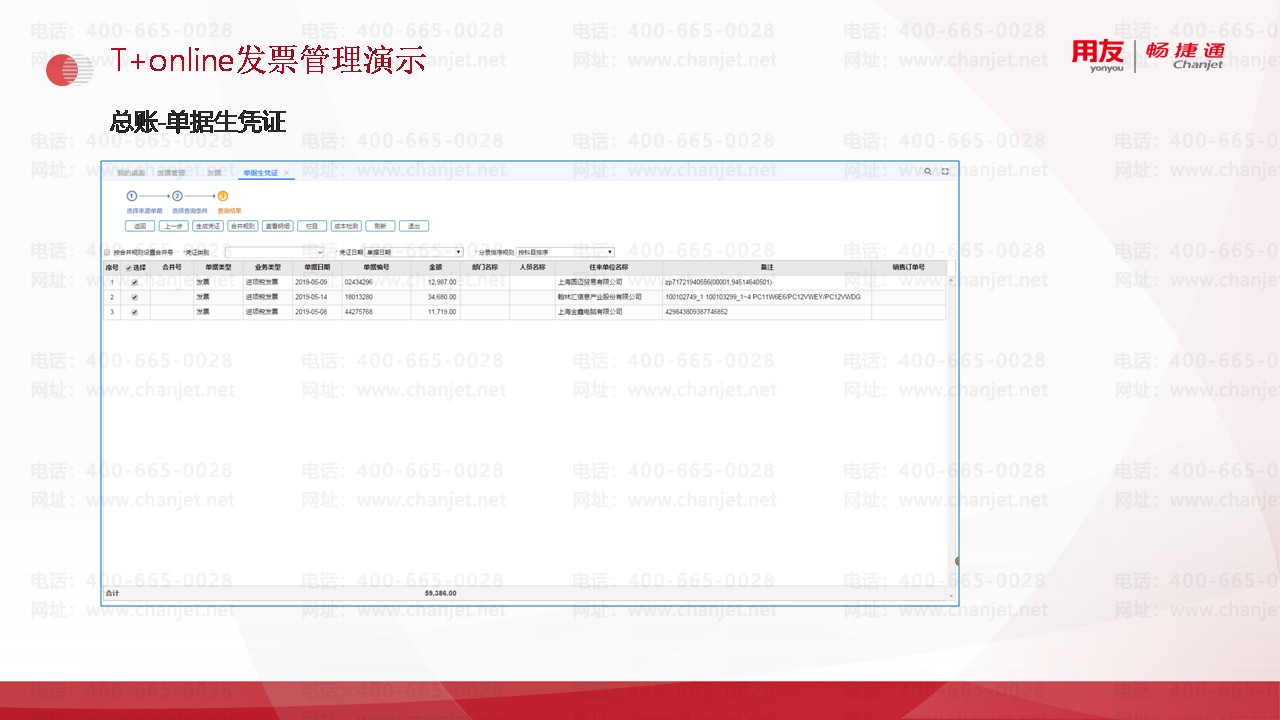Click the amount 11,719.00
Viewport: 1280px width, 720px height.
point(442,312)
